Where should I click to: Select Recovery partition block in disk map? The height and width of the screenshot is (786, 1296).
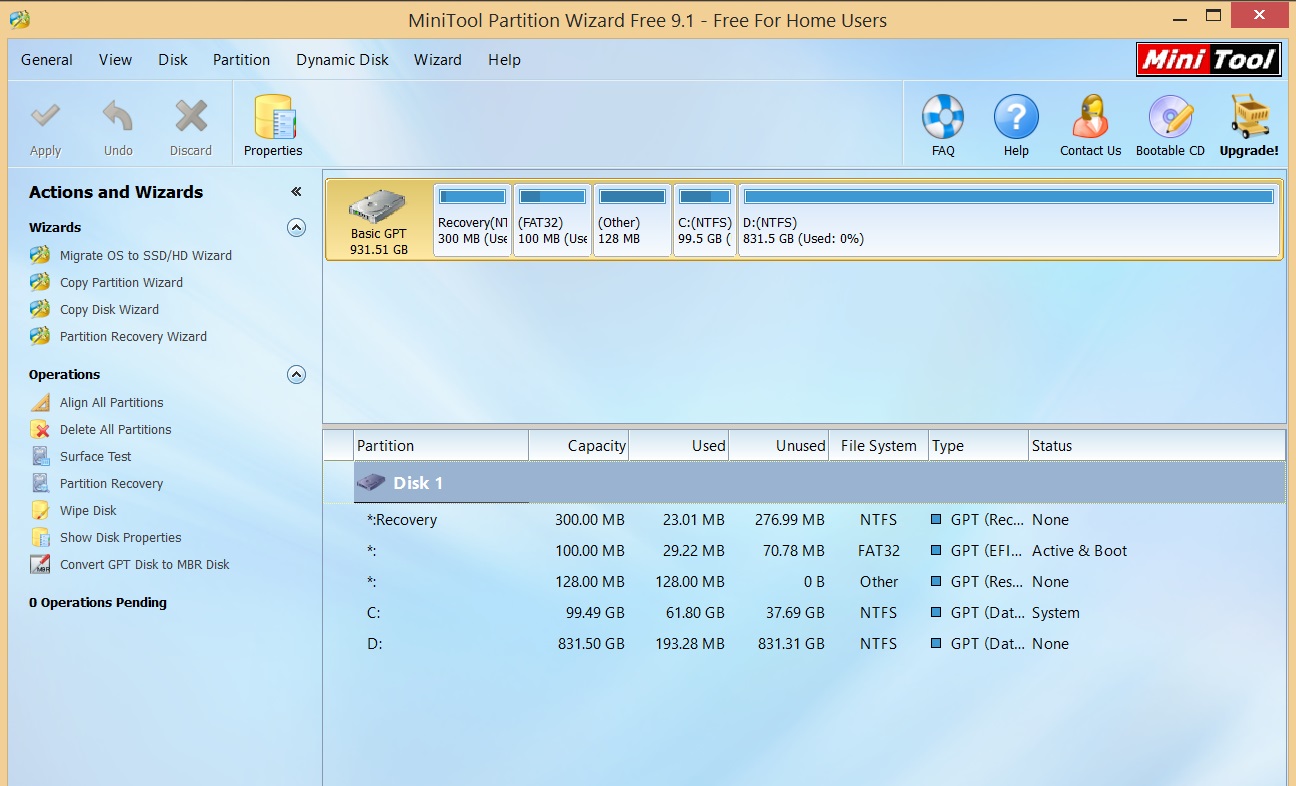pos(472,220)
